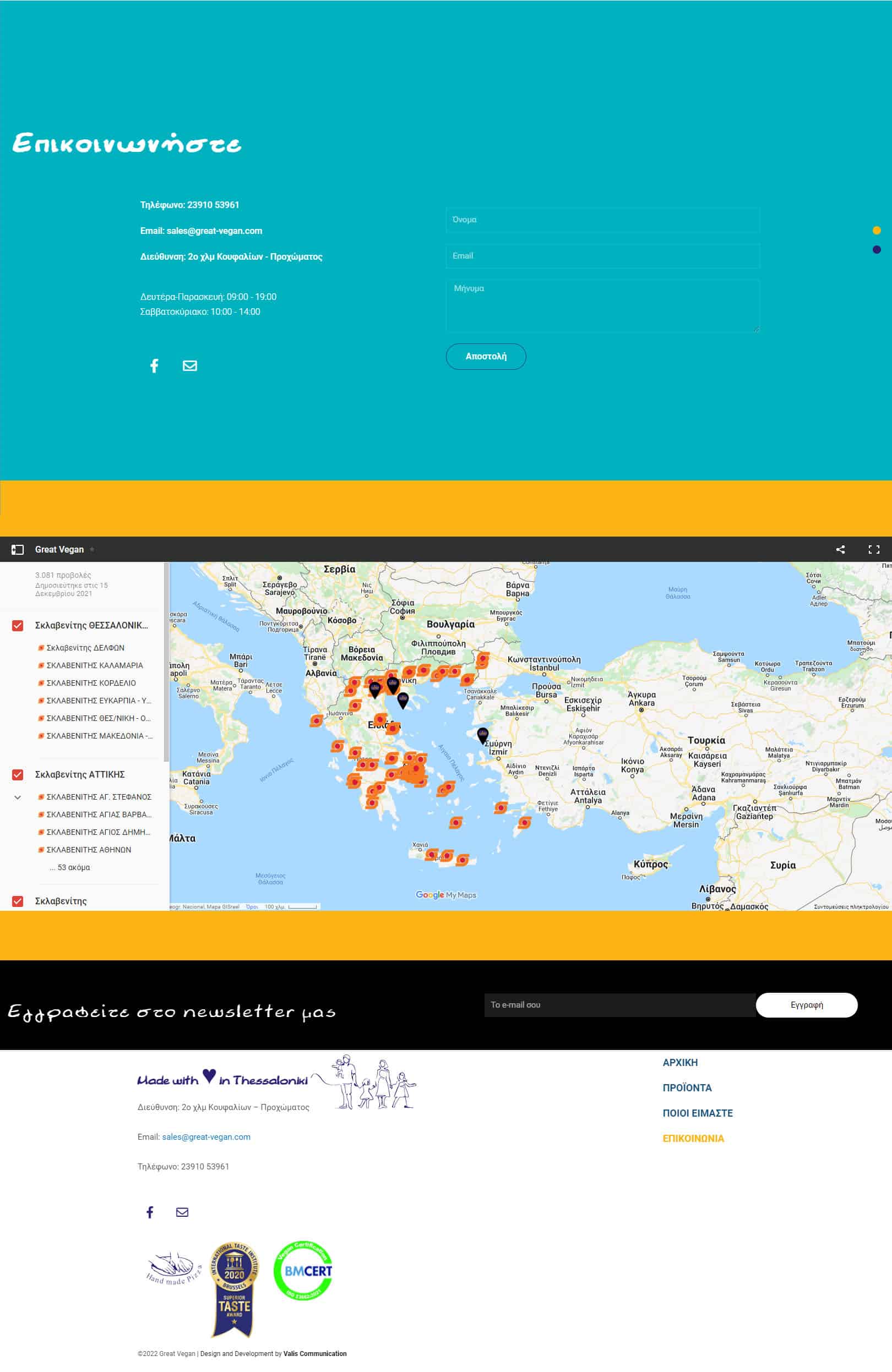Go to ΠΟΙΟΙ ΕΙΜΑΣΤΕ footer menu item
Screen dimensions: 892x1372
click(697, 1113)
